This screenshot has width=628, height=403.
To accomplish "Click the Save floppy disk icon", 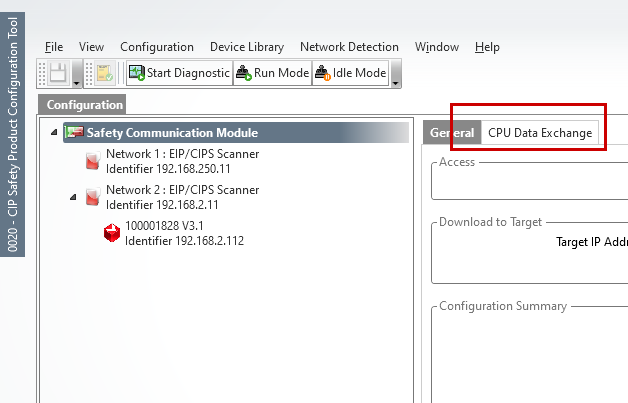I will pyautogui.click(x=59, y=73).
